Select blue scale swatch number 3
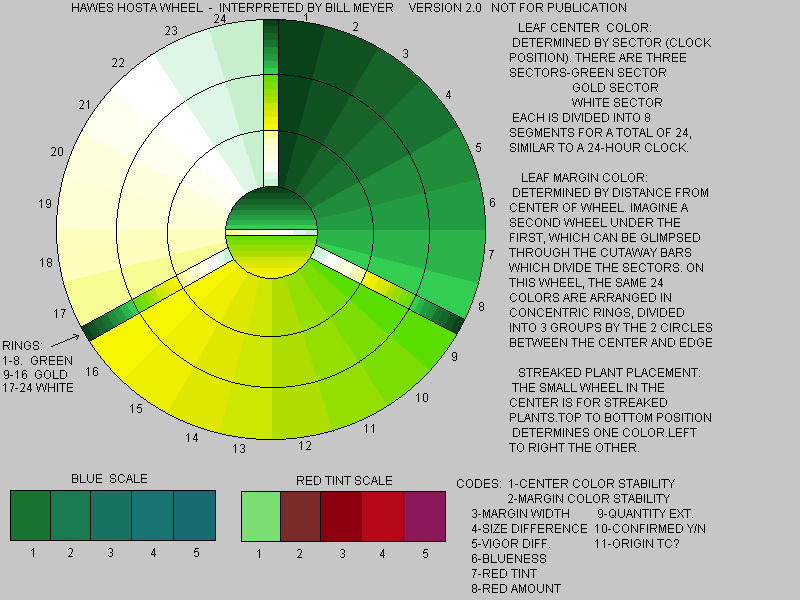This screenshot has height=600, width=800. tap(110, 515)
